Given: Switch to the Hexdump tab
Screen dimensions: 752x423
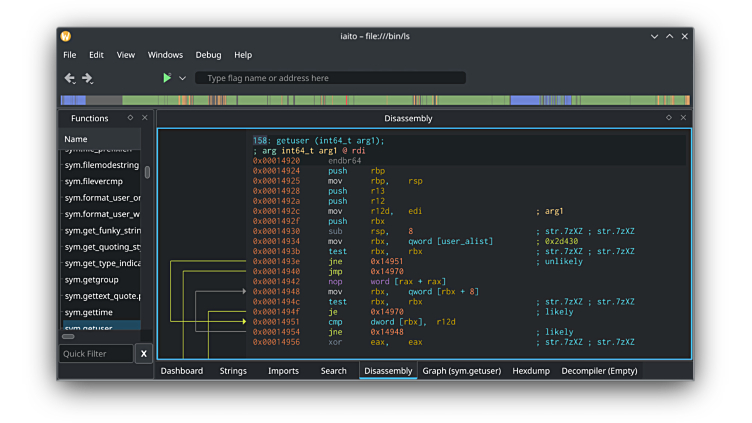Looking at the screenshot, I should click(x=531, y=371).
